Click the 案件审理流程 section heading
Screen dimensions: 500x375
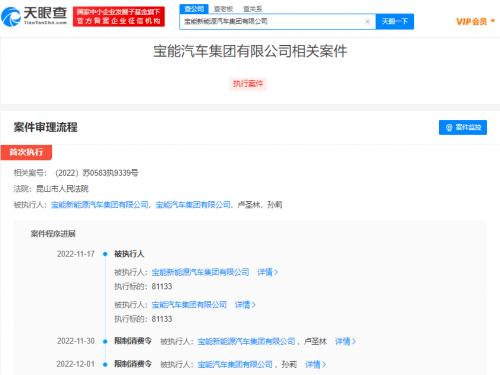coord(45,127)
